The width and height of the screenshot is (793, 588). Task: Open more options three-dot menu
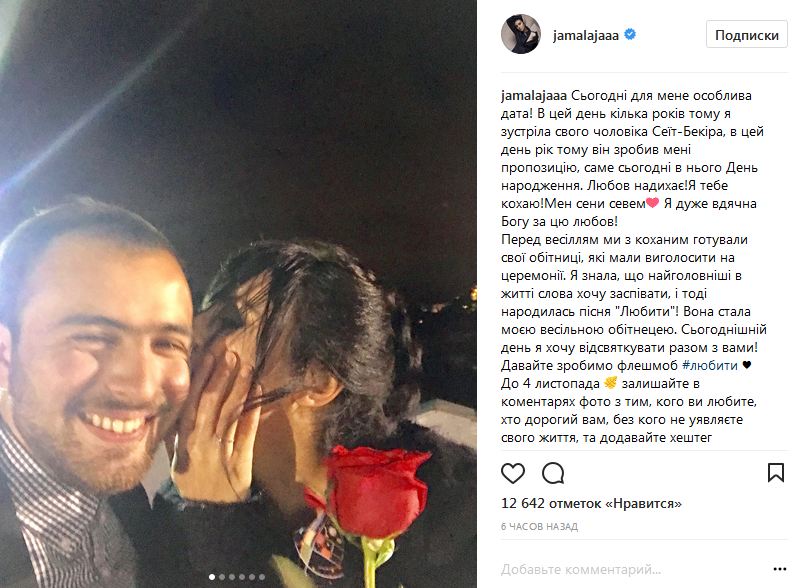pyautogui.click(x=780, y=569)
